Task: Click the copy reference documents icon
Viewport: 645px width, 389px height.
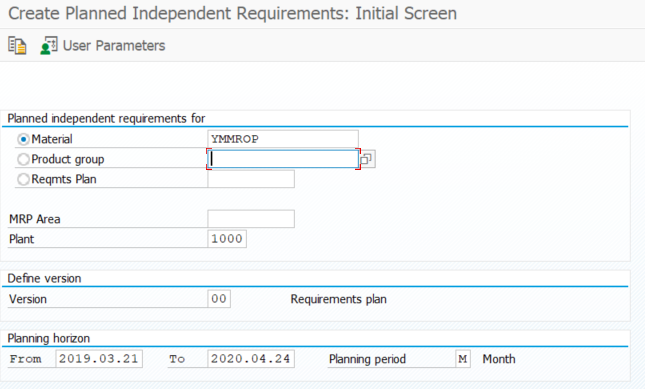Action: click(x=17, y=45)
